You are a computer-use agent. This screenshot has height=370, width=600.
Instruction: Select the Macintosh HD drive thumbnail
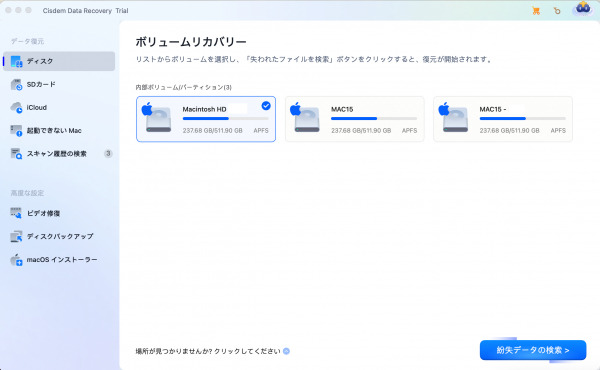[x=157, y=118]
